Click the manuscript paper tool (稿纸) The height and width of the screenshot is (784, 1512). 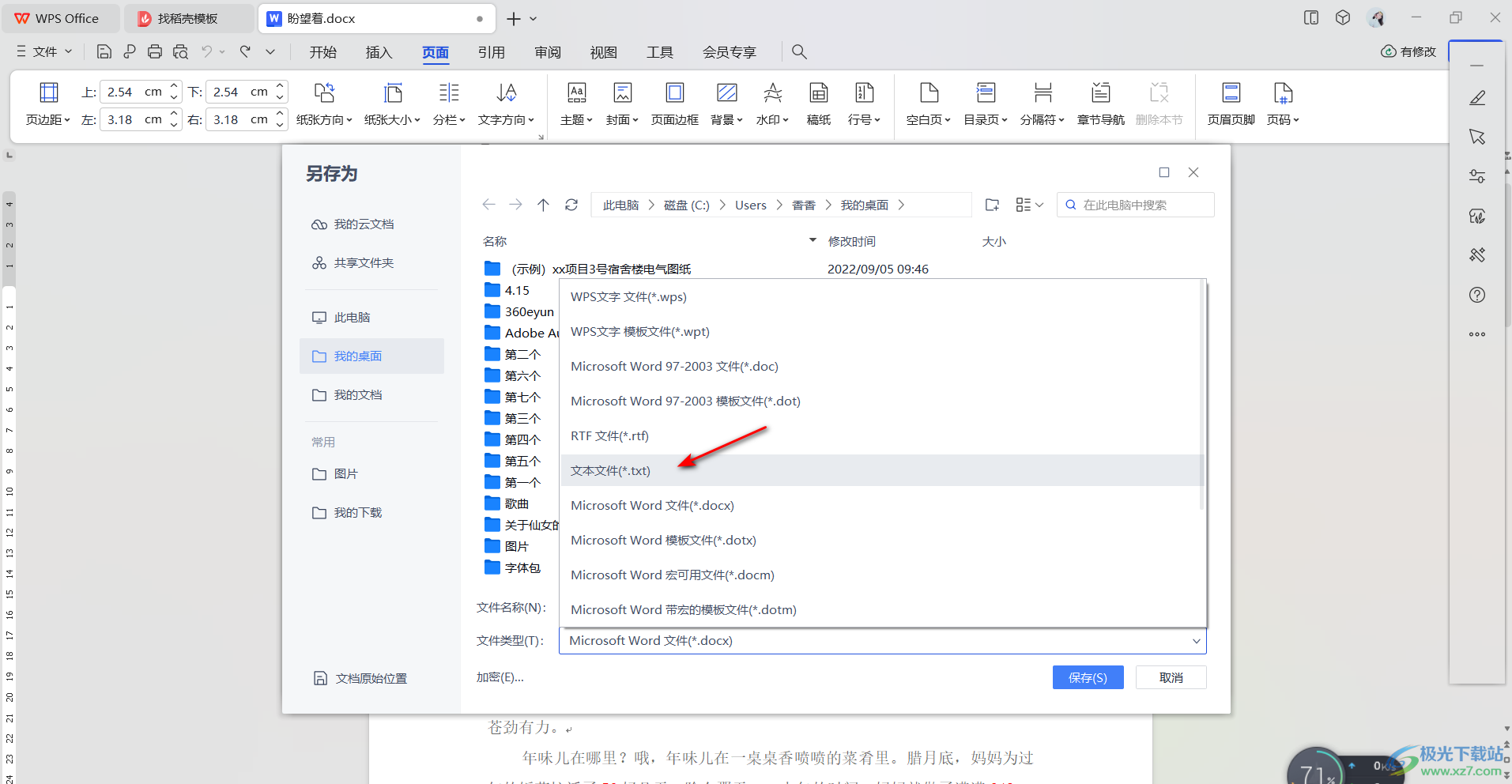point(819,104)
